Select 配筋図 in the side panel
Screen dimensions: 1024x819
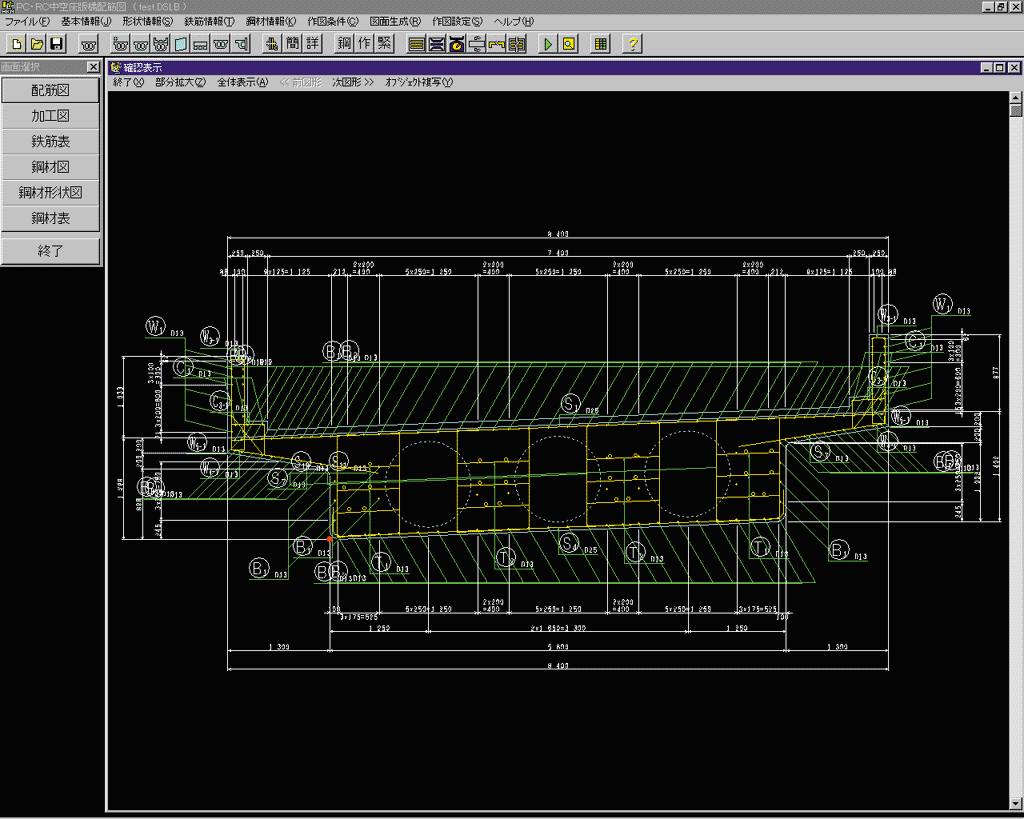tap(51, 90)
